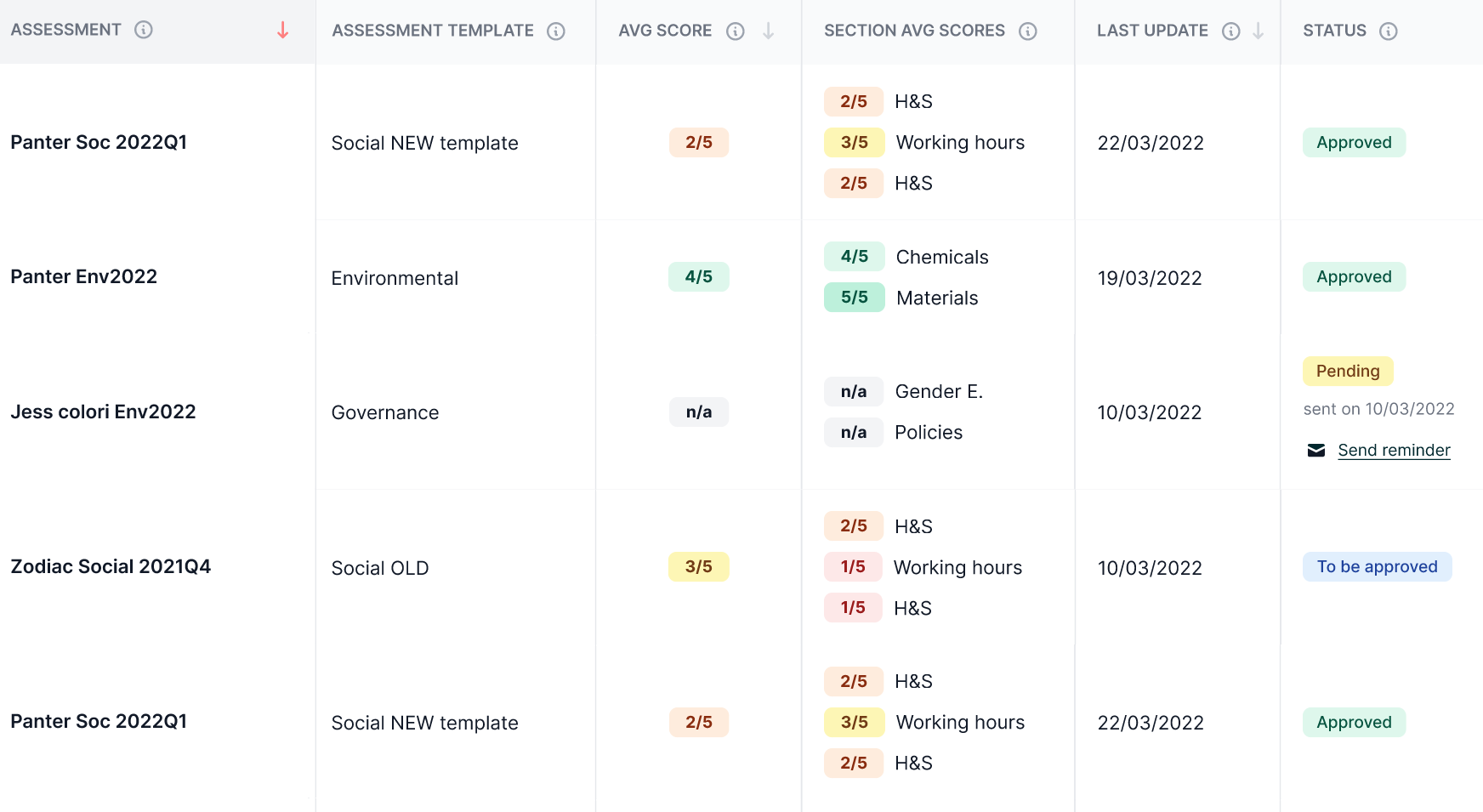
Task: Click the red sort arrow in Assessment column
Action: [283, 31]
